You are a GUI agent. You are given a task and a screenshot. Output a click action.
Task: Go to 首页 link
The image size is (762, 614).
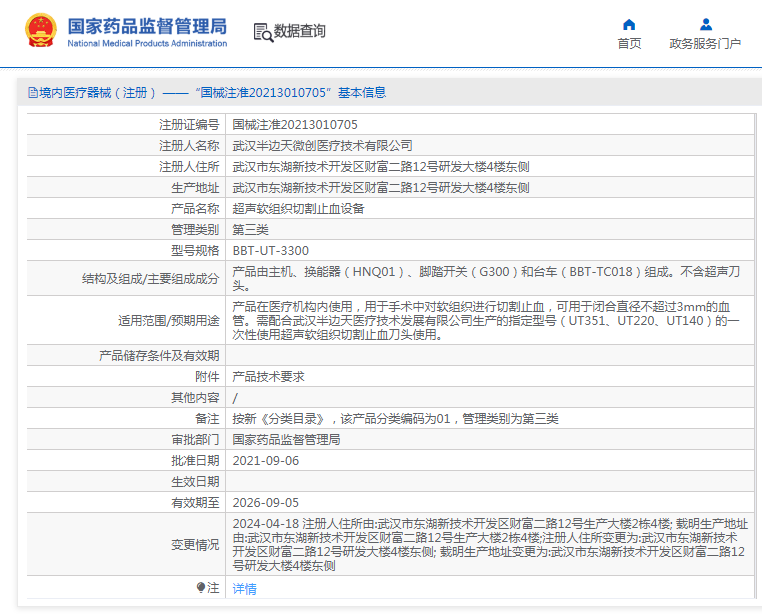(x=629, y=44)
